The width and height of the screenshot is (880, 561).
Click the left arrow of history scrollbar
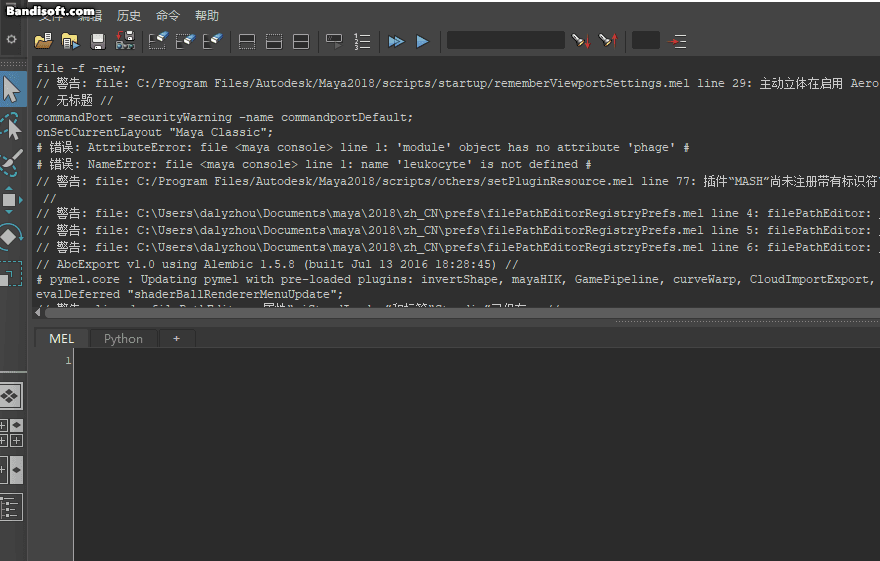coord(38,312)
